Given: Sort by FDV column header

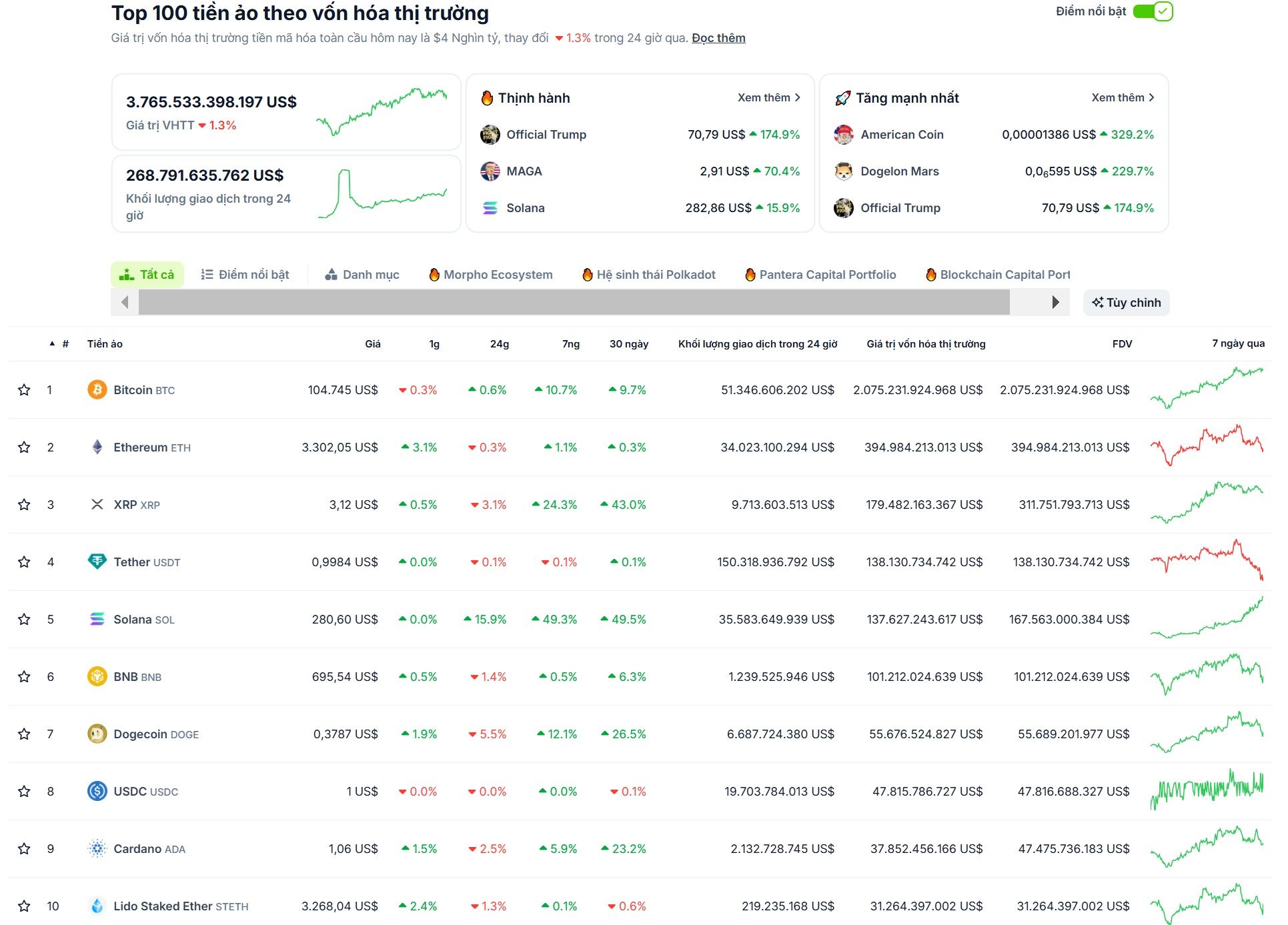Looking at the screenshot, I should (x=1122, y=344).
